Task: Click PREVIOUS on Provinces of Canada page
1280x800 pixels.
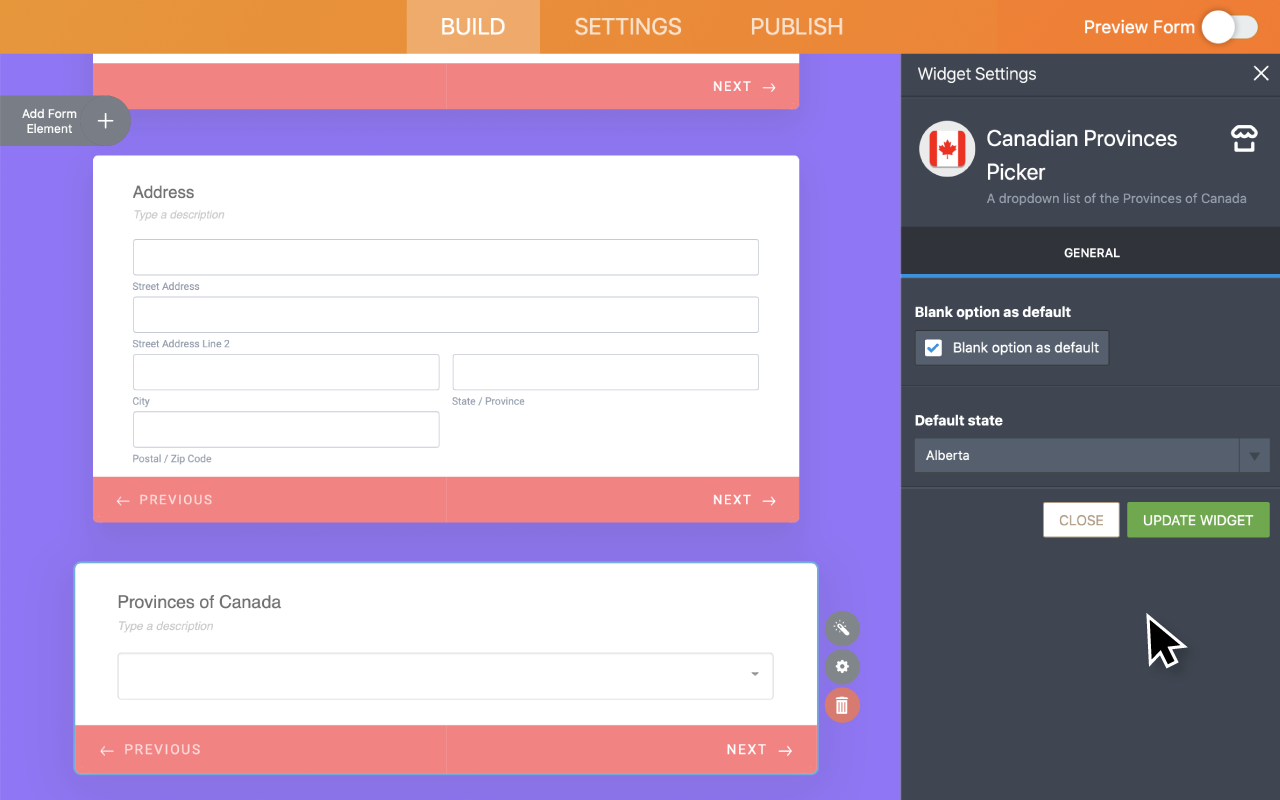Action: [151, 750]
